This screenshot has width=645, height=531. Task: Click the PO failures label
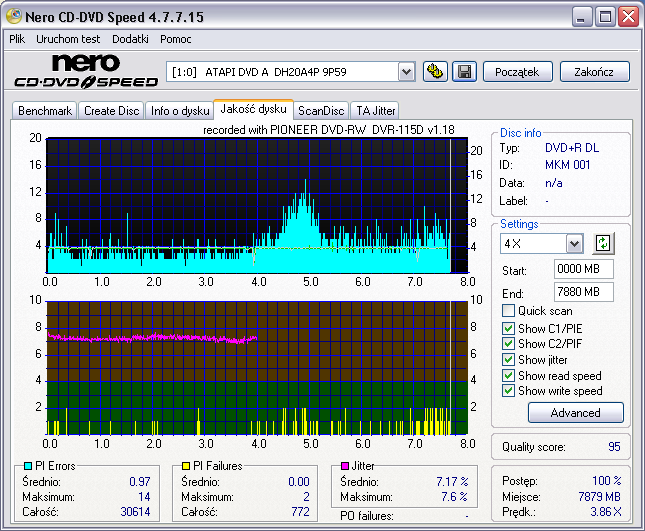[x=367, y=516]
